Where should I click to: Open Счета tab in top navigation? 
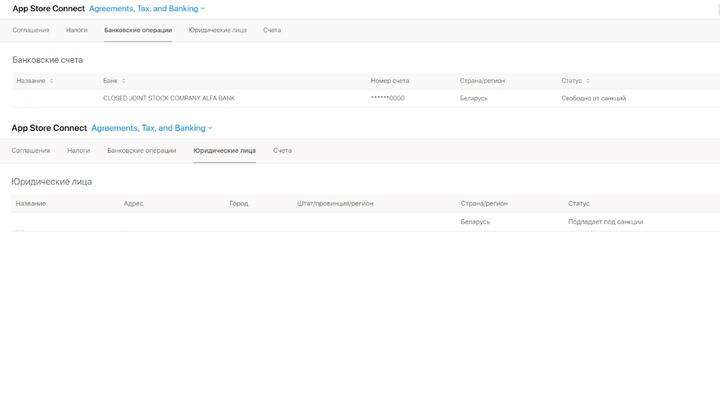click(272, 30)
